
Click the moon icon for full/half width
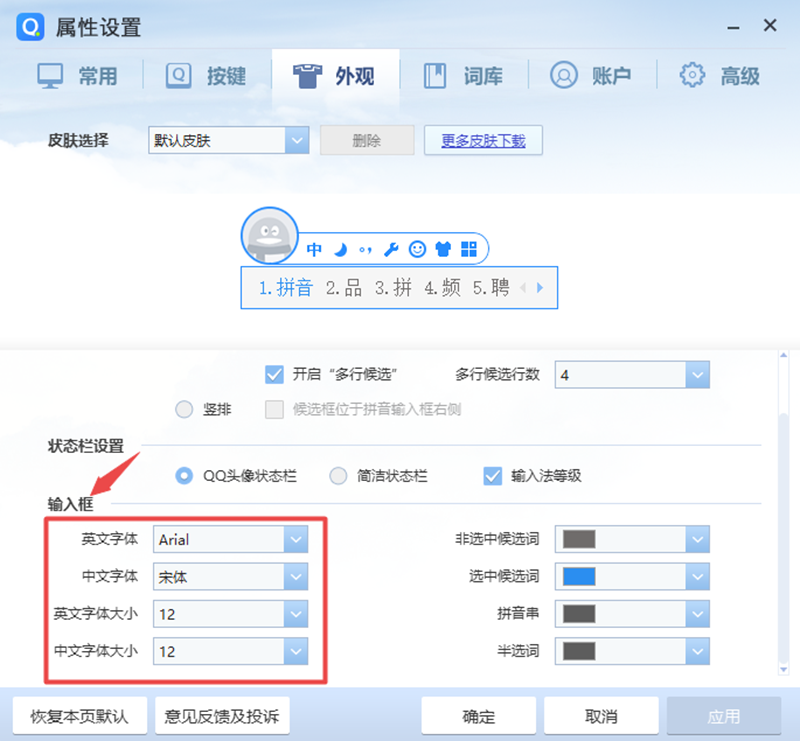[x=341, y=247]
